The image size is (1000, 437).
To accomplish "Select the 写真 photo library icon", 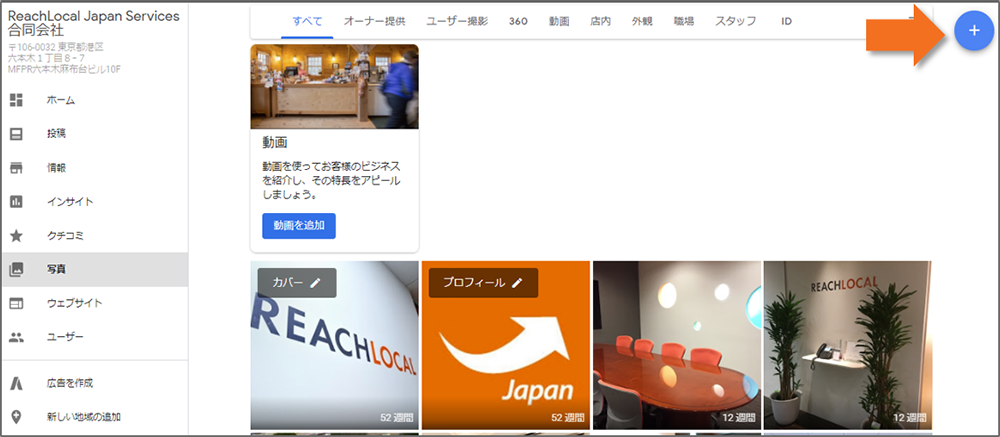I will tap(17, 269).
